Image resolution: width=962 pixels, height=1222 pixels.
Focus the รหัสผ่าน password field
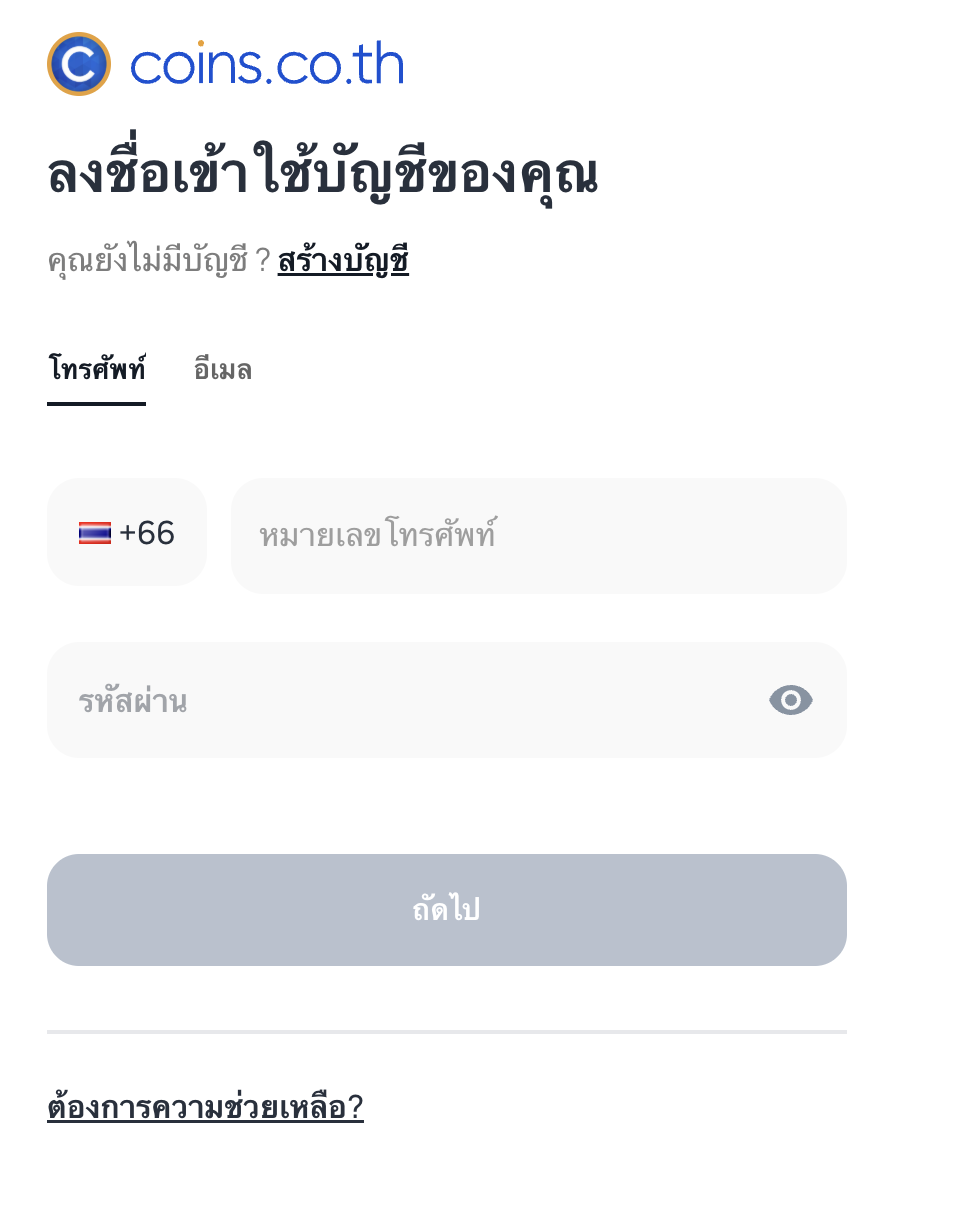pos(400,700)
